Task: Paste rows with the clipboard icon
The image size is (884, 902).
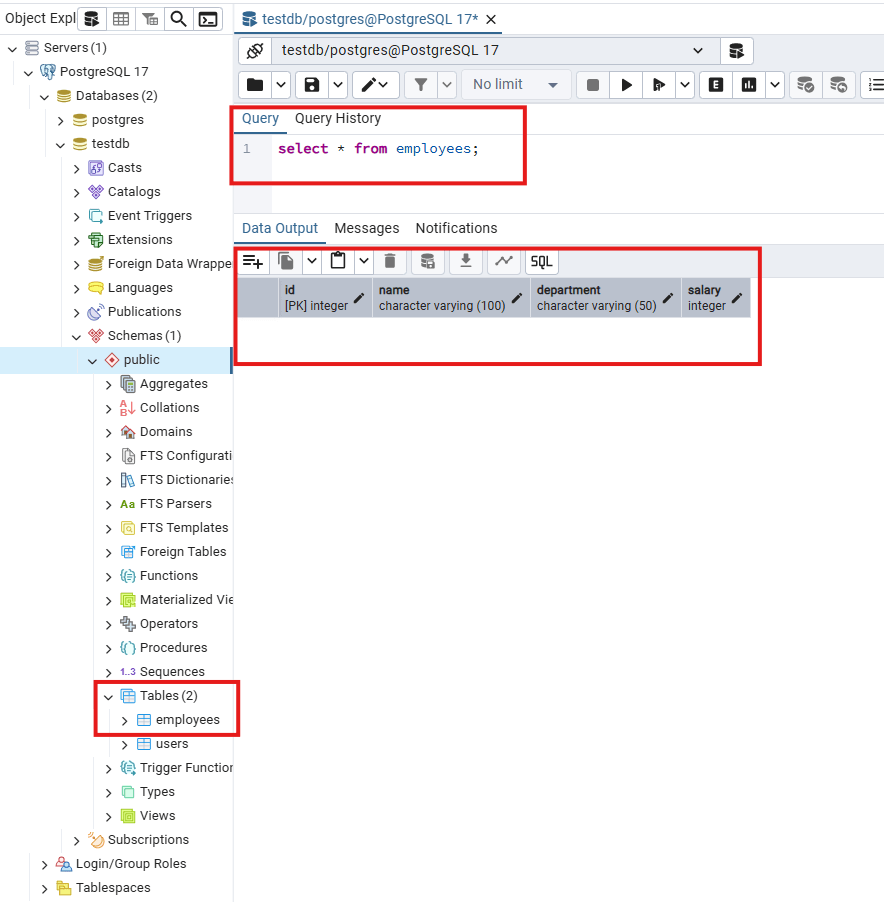Action: (338, 262)
